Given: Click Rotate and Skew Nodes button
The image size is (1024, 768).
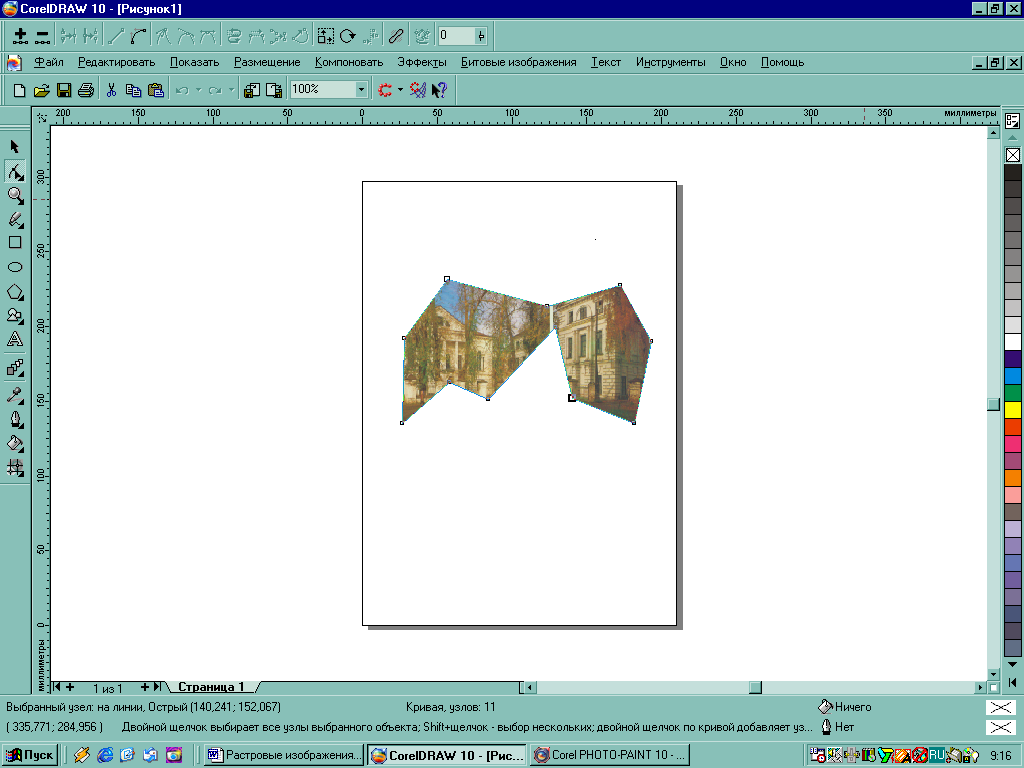Looking at the screenshot, I should pos(347,36).
